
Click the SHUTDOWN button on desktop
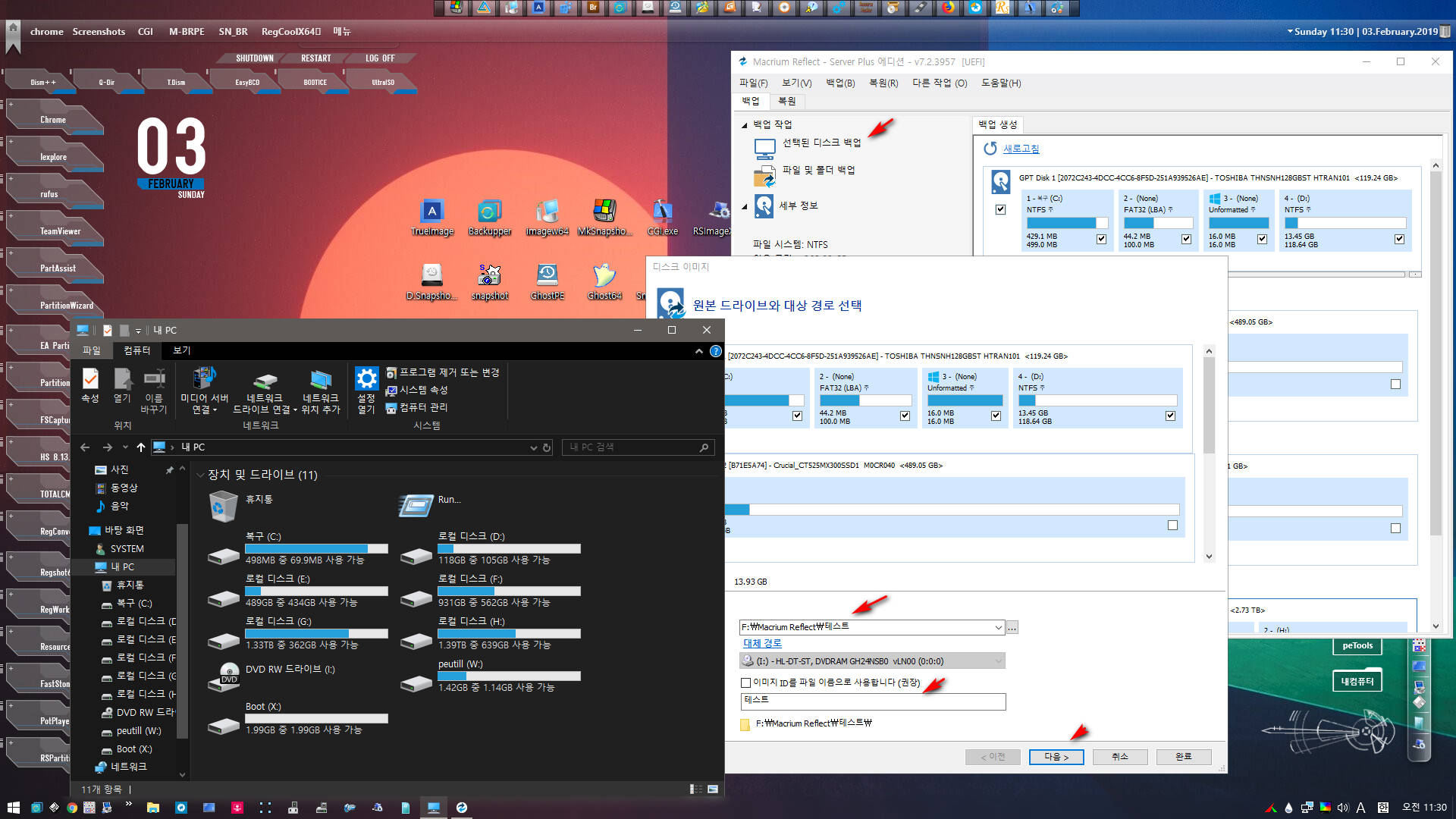[x=254, y=58]
